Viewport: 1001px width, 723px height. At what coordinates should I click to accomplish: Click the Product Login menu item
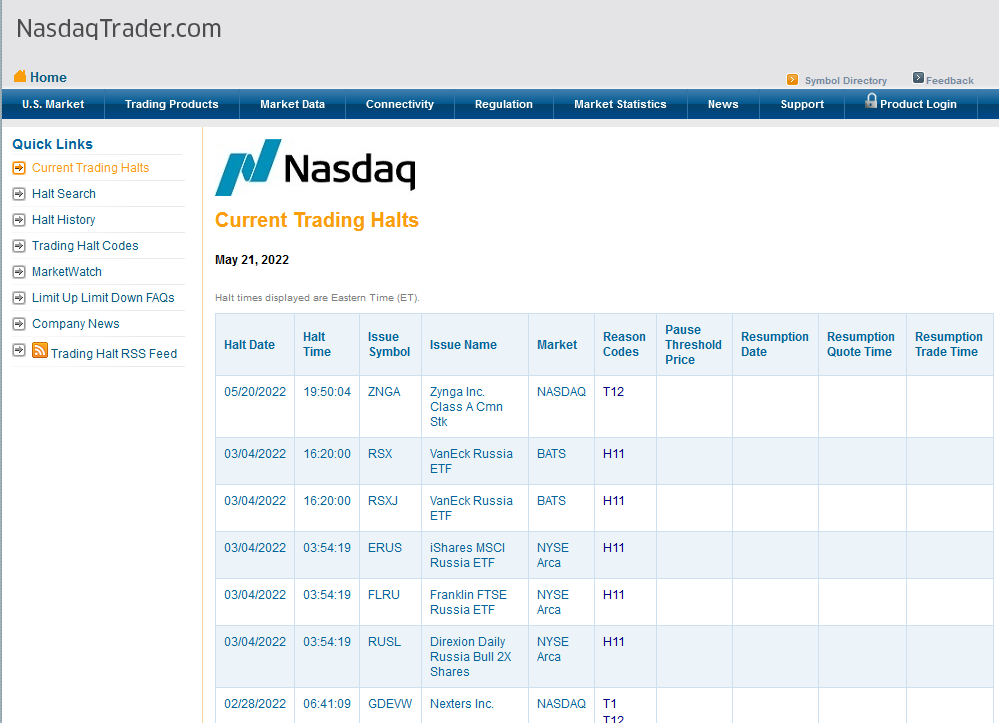pos(911,104)
